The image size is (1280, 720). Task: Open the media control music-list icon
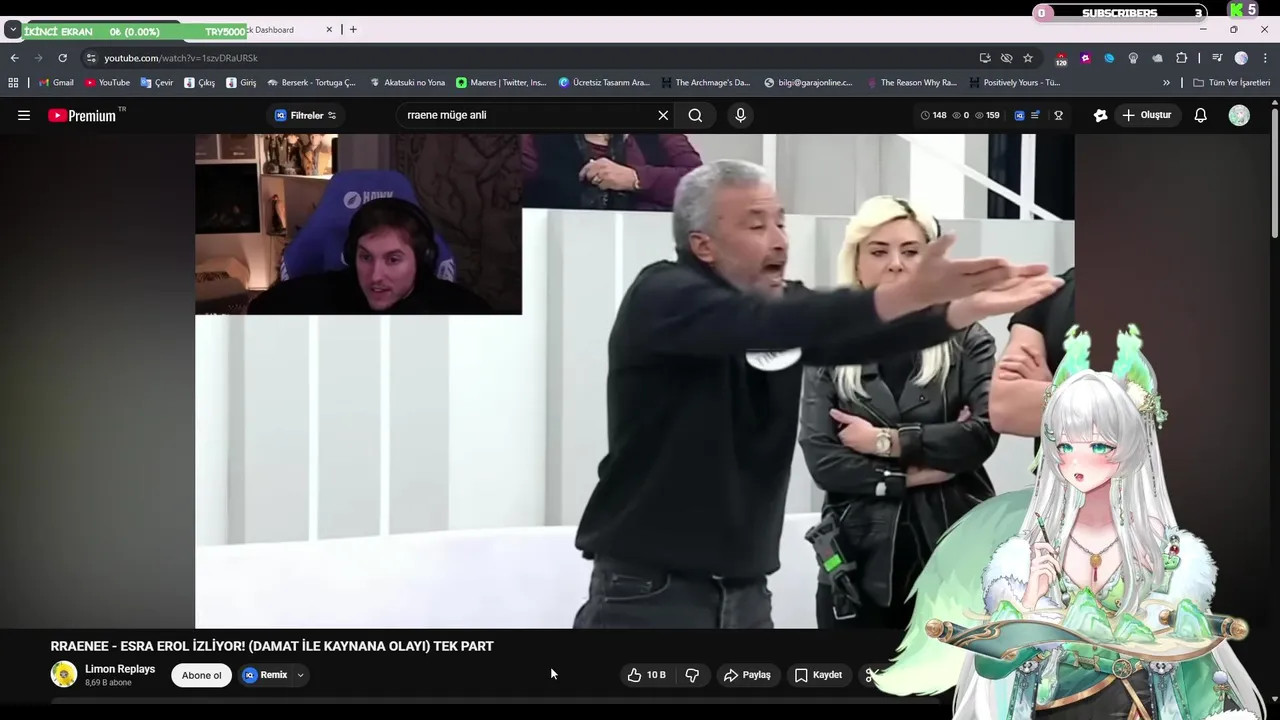click(x=1217, y=58)
